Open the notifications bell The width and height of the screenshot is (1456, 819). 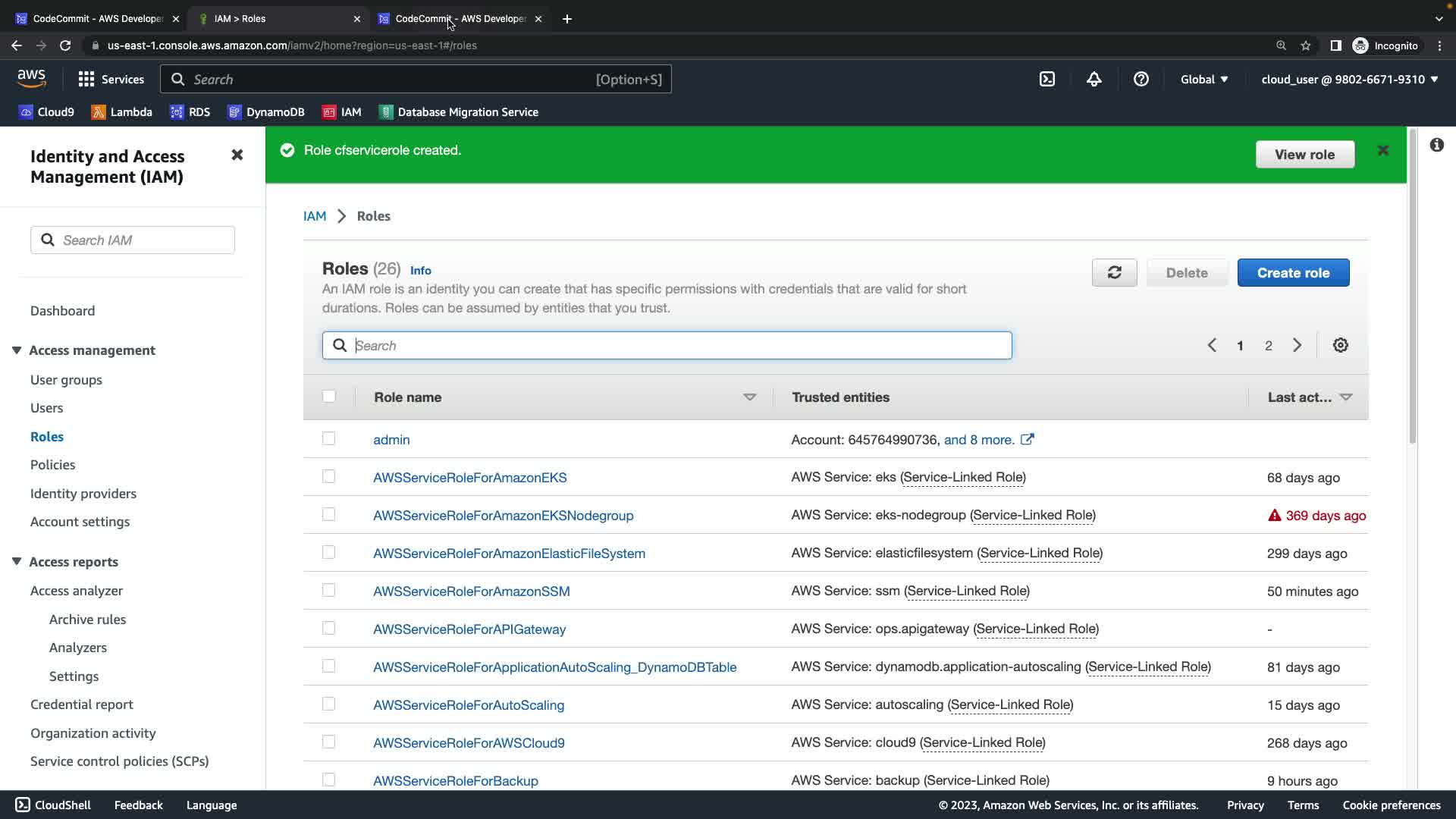tap(1094, 79)
